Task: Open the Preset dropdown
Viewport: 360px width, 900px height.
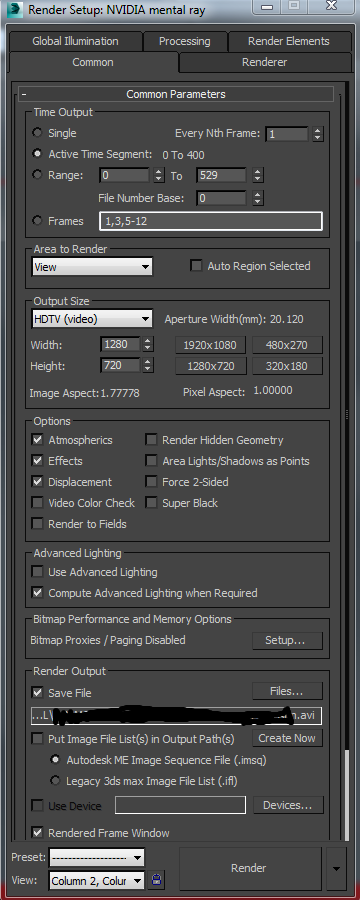Action: [96, 858]
